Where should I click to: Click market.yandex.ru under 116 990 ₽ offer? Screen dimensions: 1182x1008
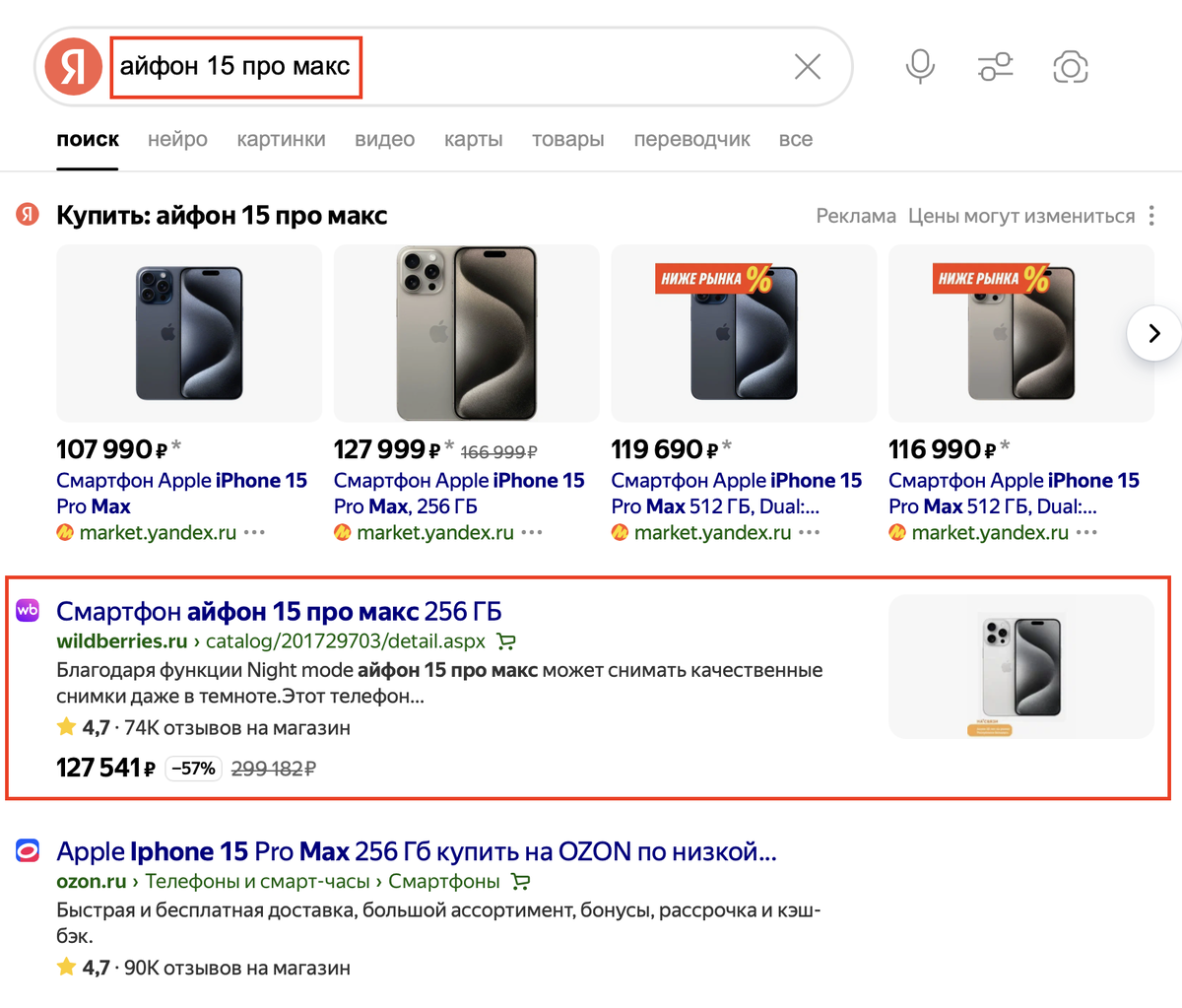coord(990,533)
